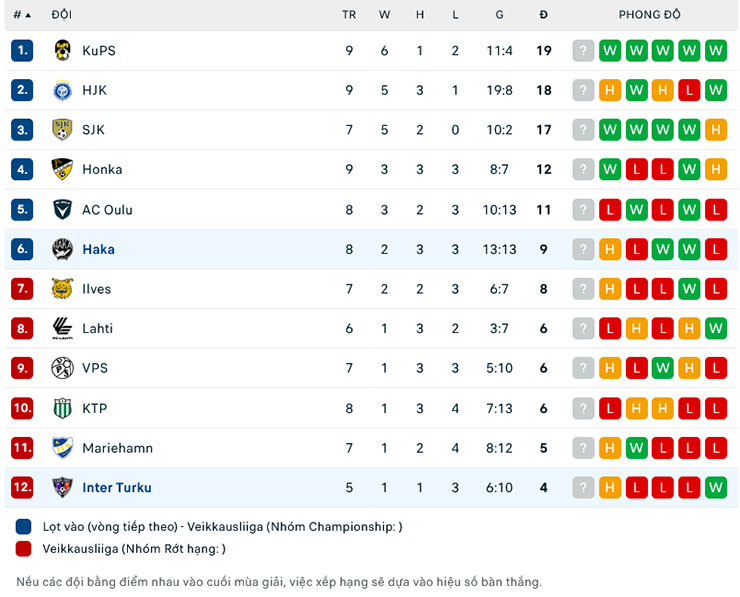The image size is (740, 597).
Task: Sort standings by the TR matches header
Action: (x=349, y=15)
